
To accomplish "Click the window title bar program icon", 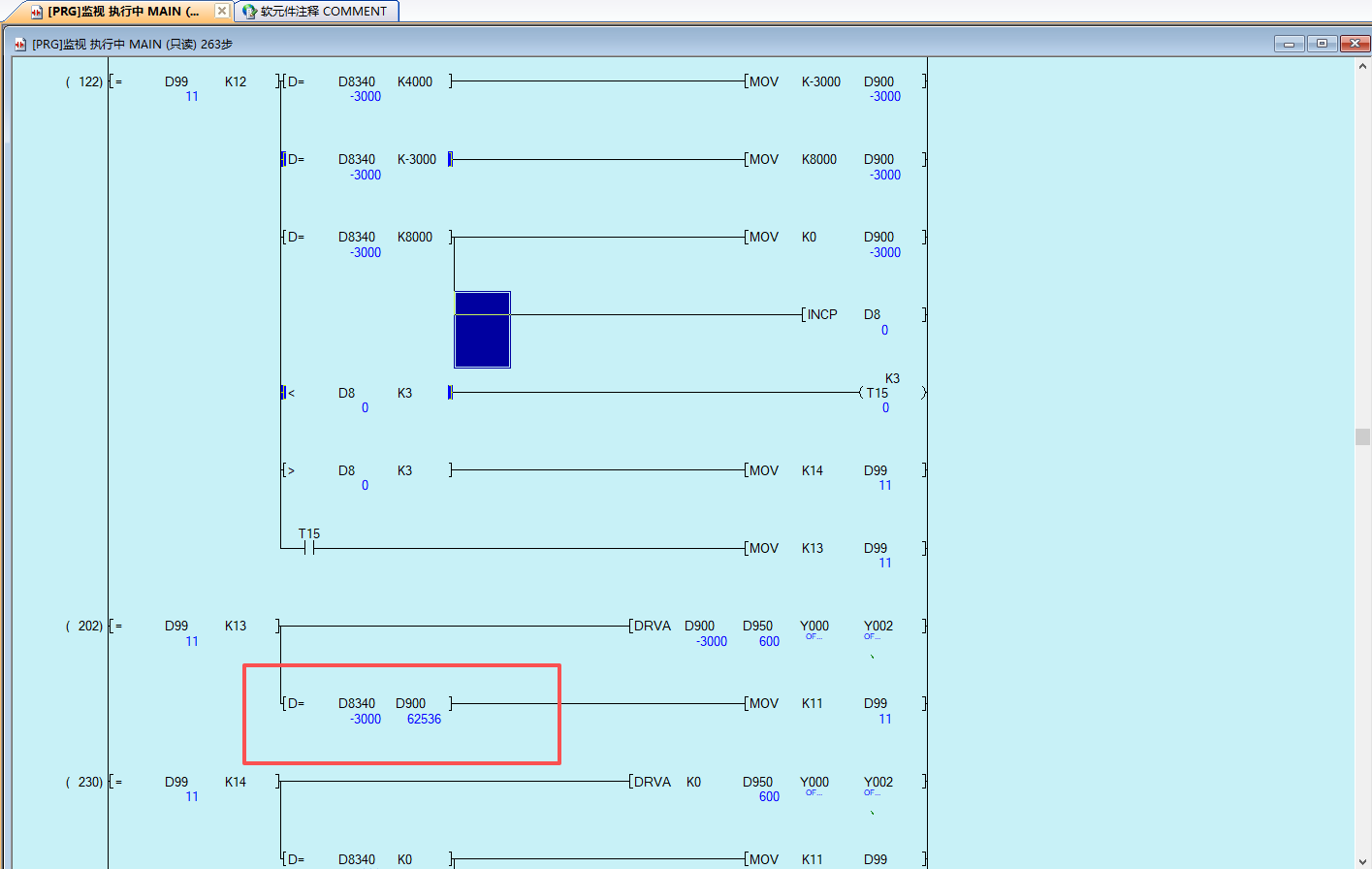I will pyautogui.click(x=20, y=45).
